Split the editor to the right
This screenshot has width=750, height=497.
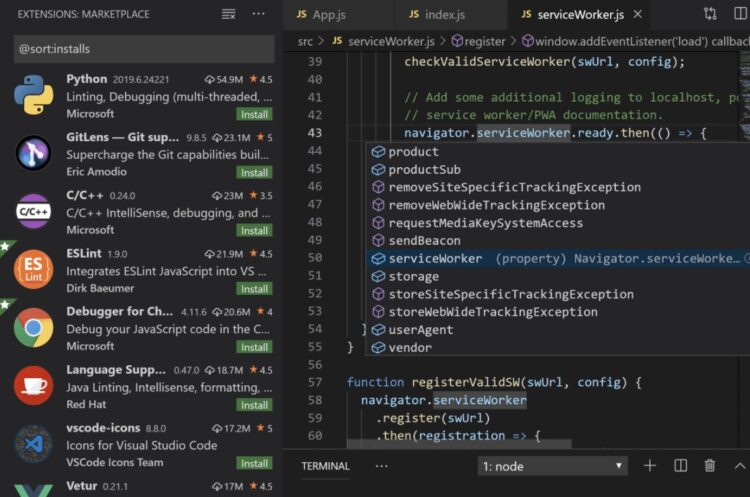point(740,14)
